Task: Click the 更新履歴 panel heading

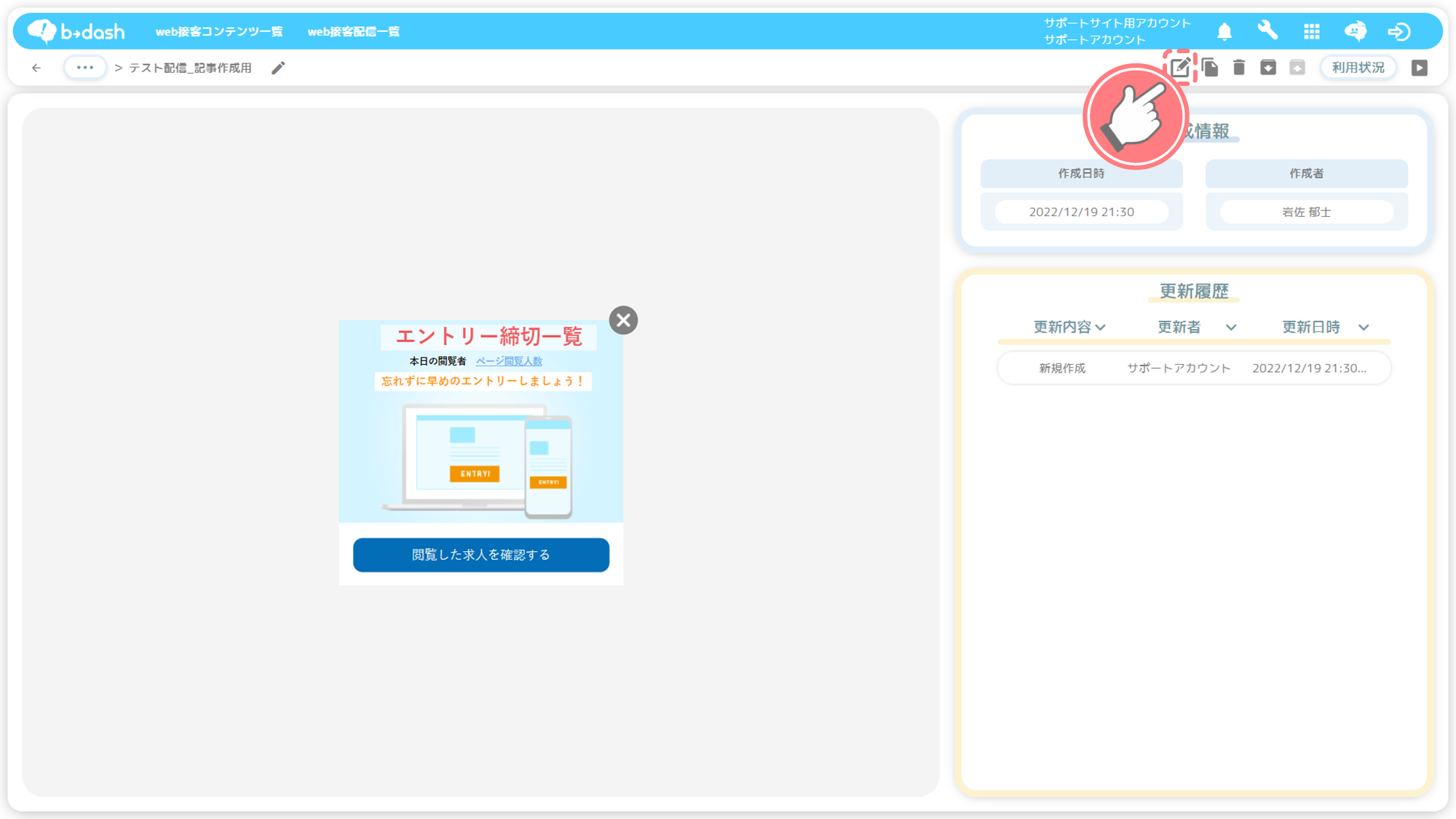Action: (1194, 291)
